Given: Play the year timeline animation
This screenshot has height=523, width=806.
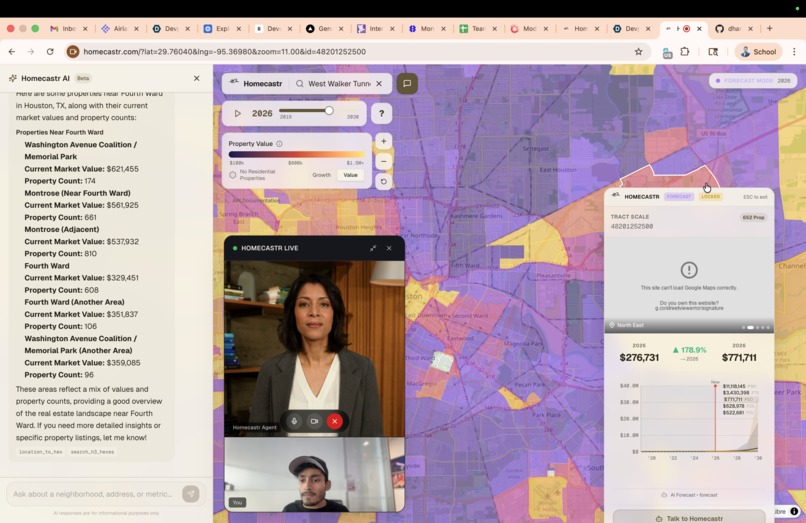Looking at the screenshot, I should pos(237,113).
